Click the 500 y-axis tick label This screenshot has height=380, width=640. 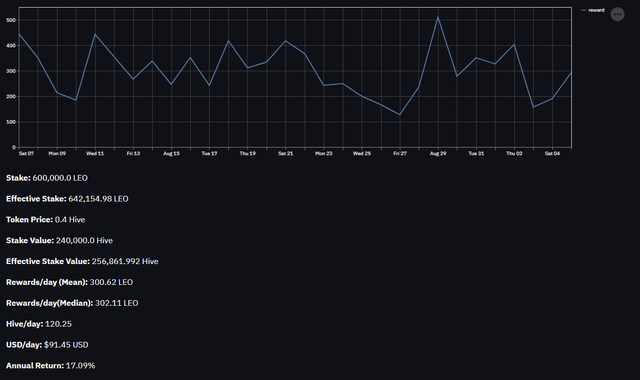click(11, 20)
